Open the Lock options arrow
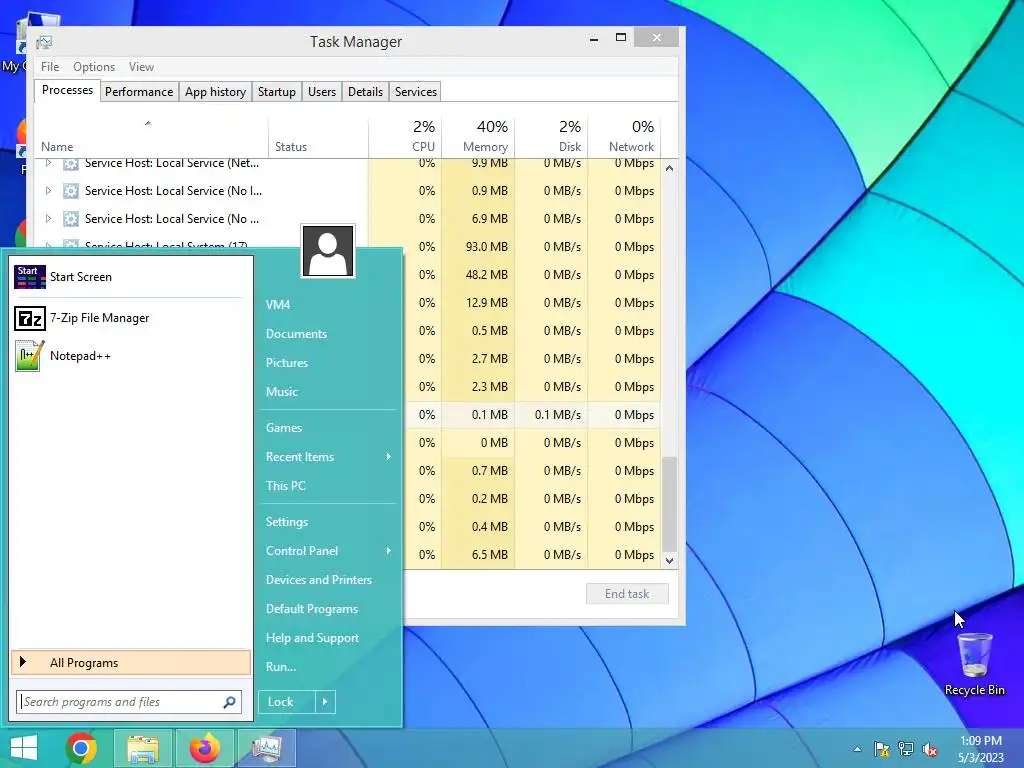 [325, 702]
